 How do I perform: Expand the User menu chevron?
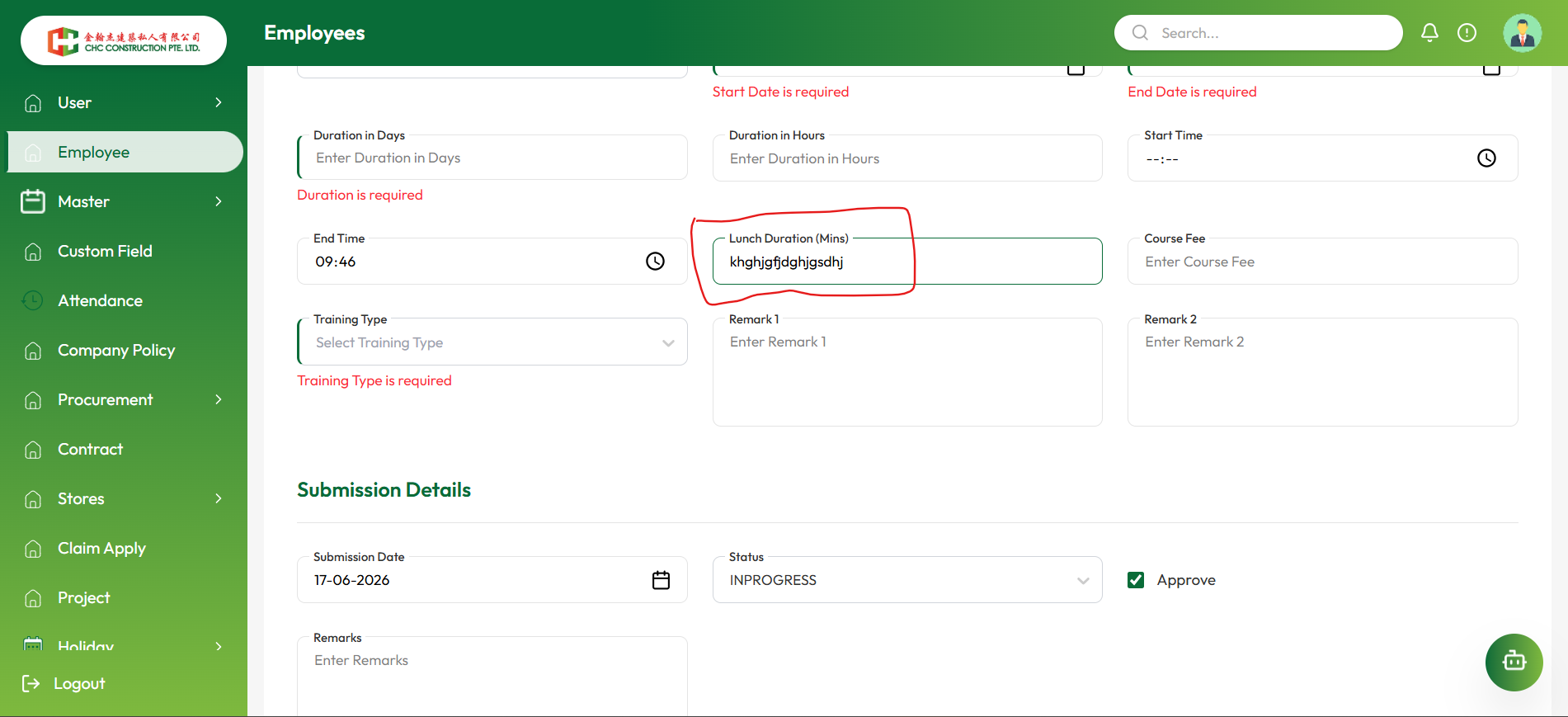(x=219, y=102)
